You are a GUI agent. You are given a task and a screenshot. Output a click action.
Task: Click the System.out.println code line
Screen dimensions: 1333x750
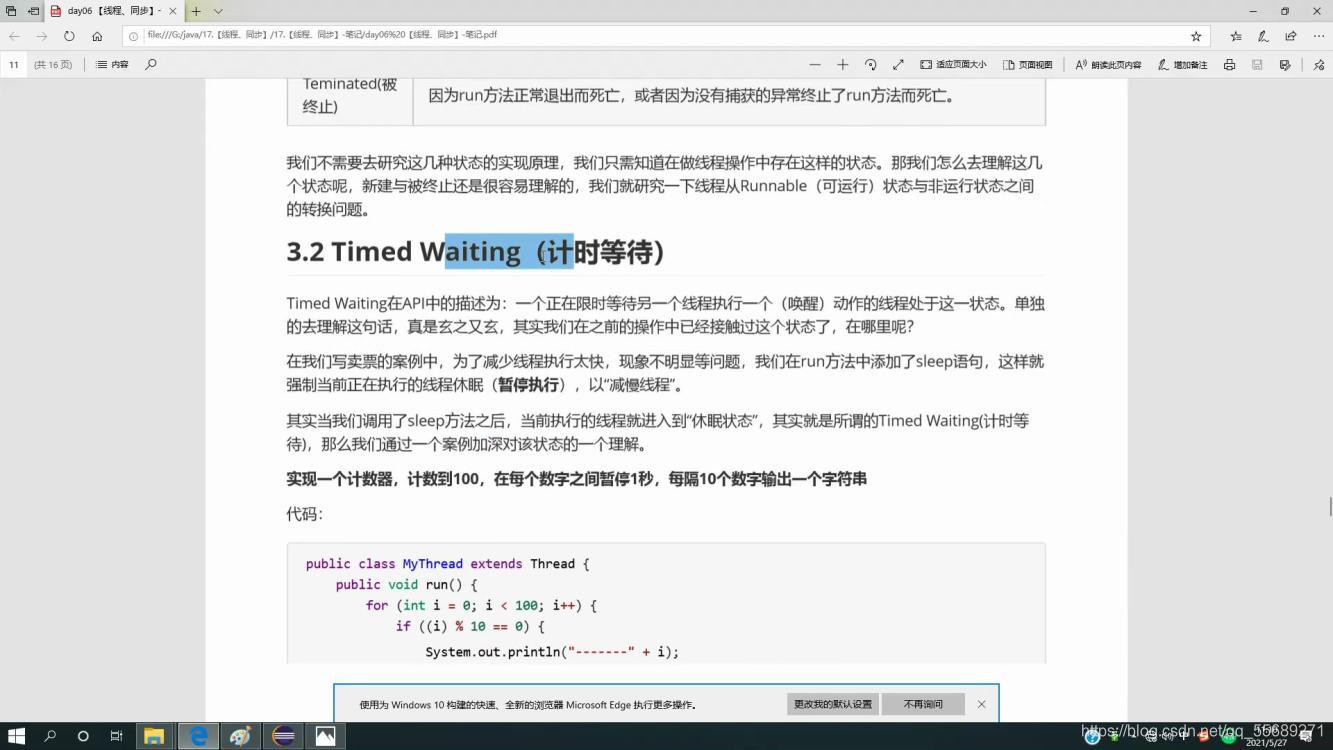coord(552,652)
